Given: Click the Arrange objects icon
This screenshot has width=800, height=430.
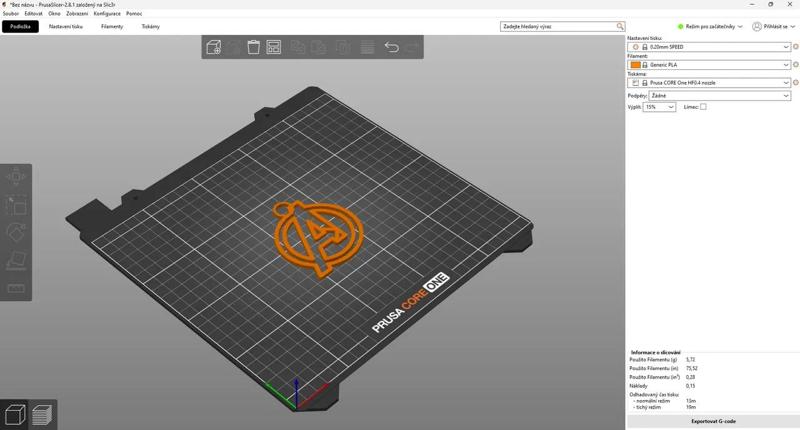Looking at the screenshot, I should (x=273, y=47).
